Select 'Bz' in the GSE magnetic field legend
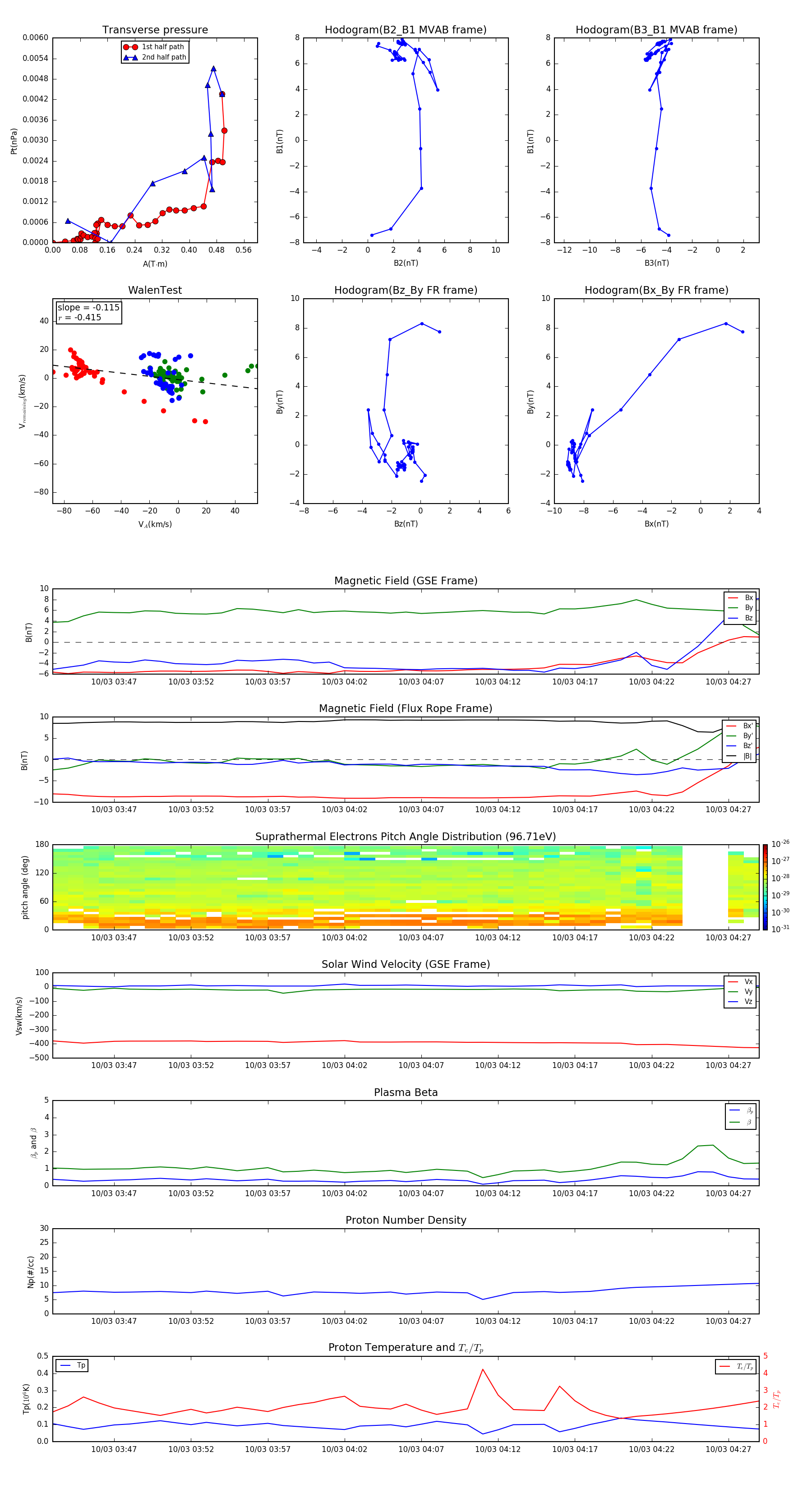Image resolution: width=812 pixels, height=1489 pixels. click(741, 619)
